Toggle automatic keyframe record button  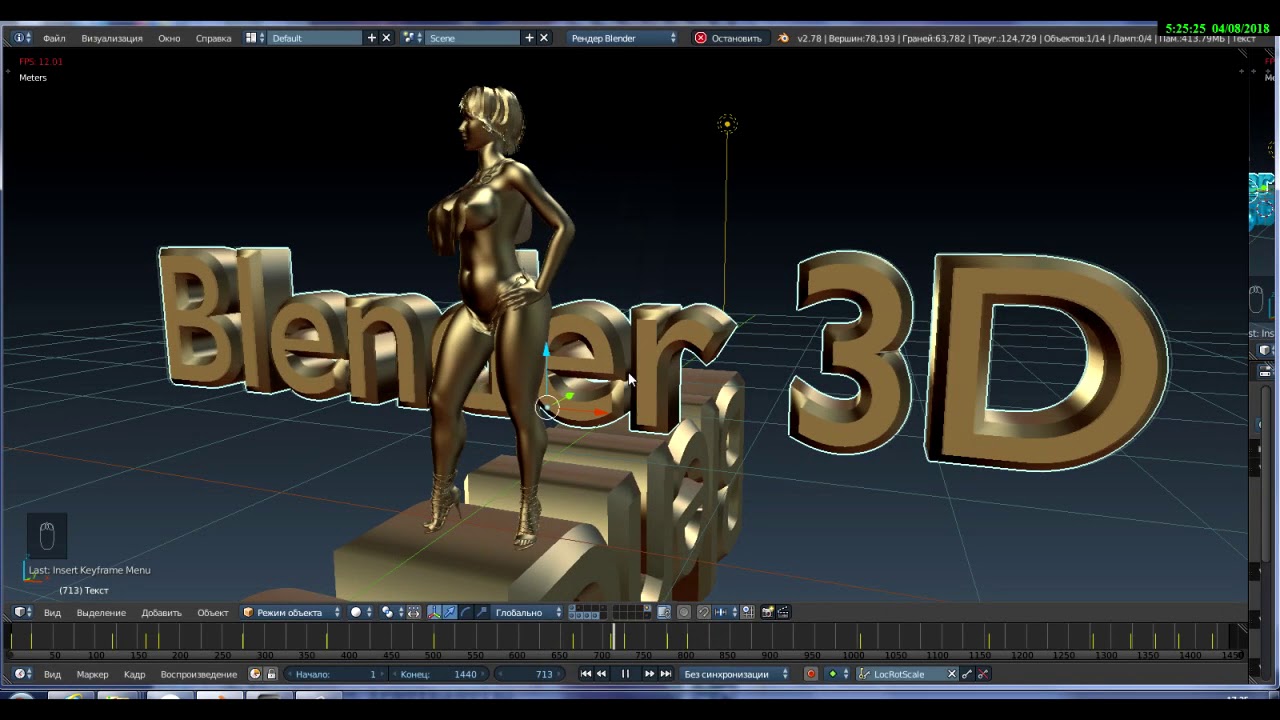(811, 674)
